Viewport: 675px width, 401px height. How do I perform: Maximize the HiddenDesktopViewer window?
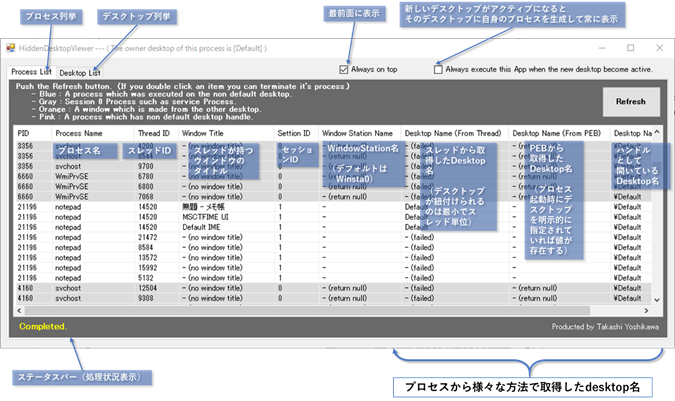631,47
